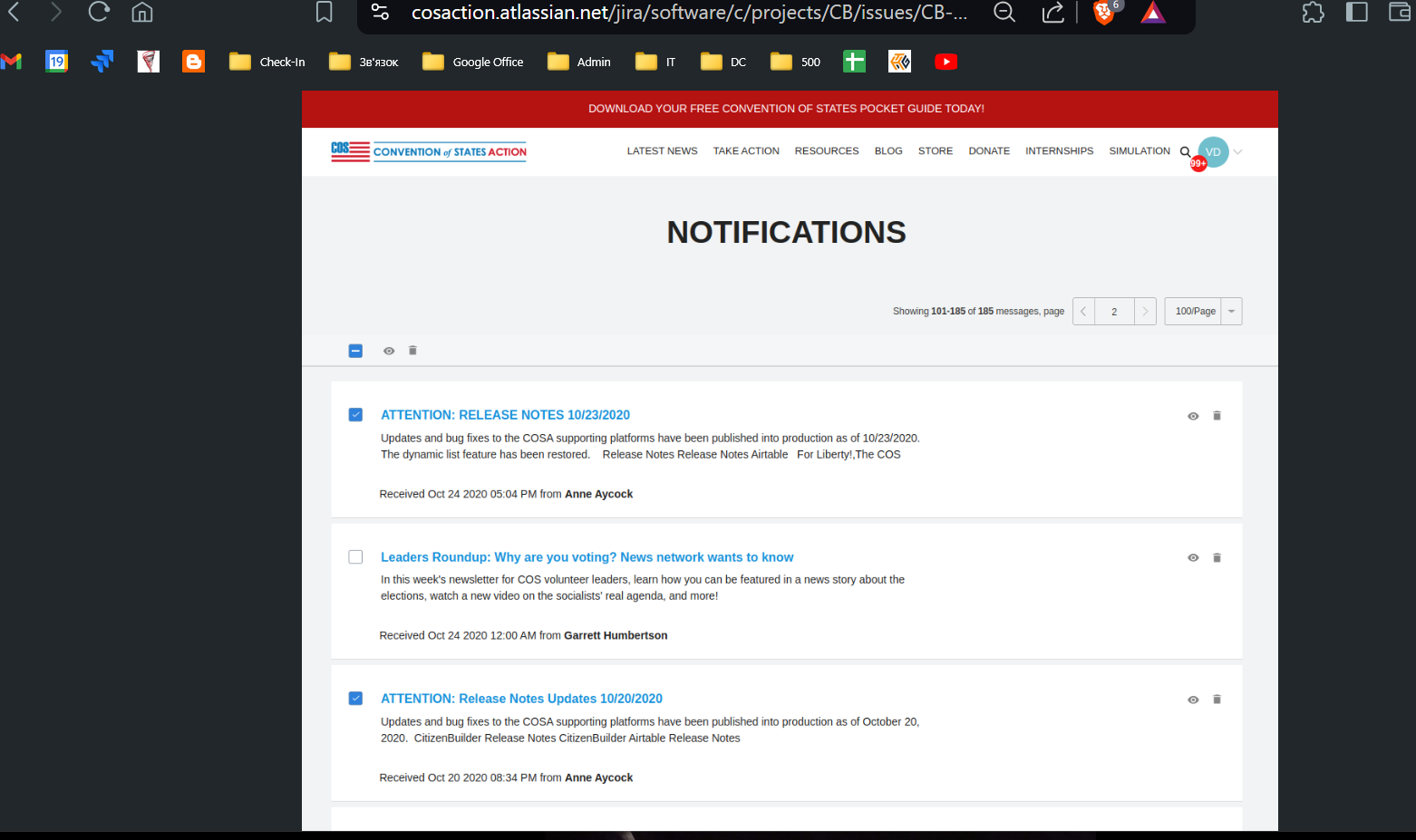Open ATTENTION: Release Notes Updates 10/20/2020 link

coord(521,699)
